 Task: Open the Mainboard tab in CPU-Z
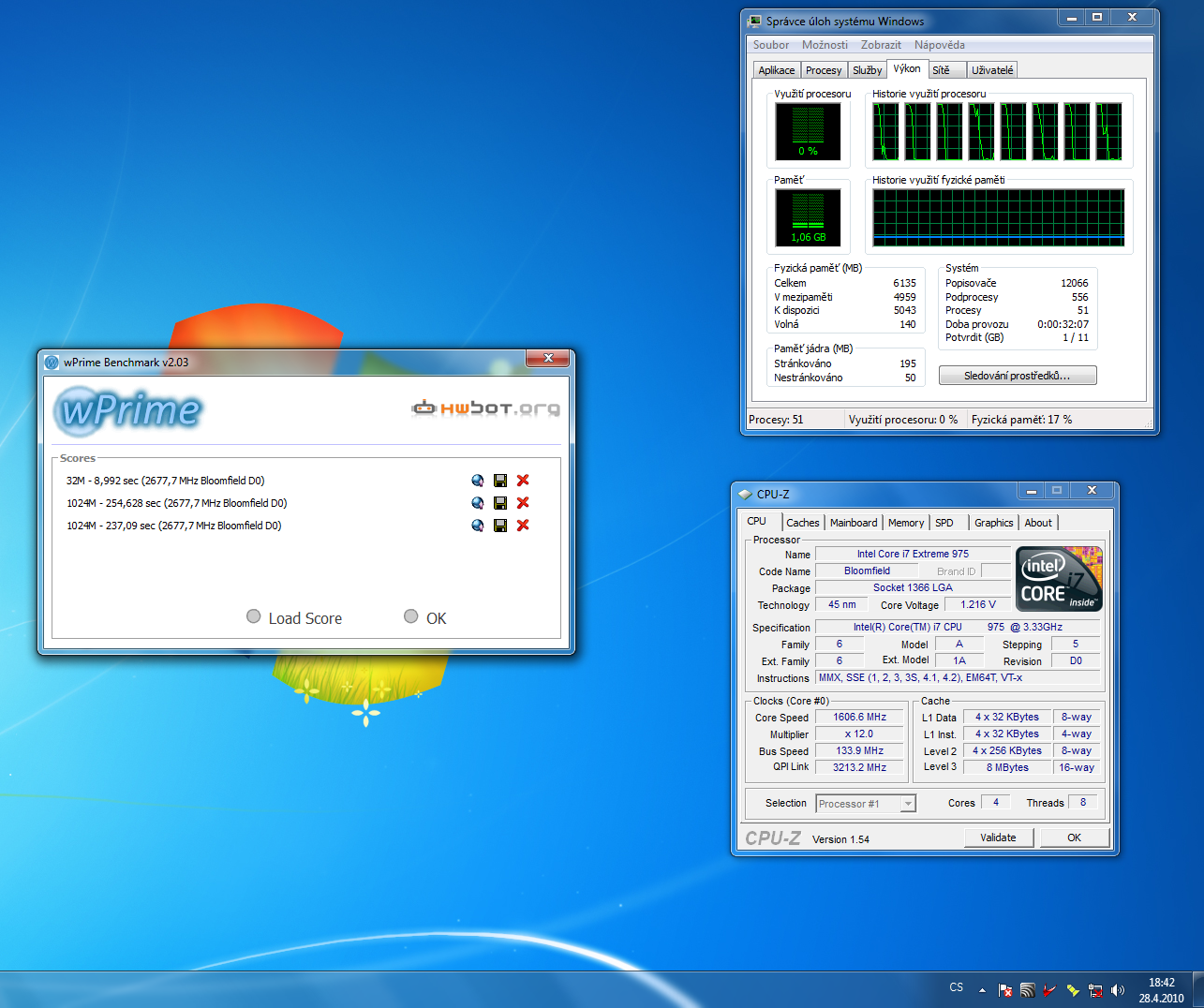point(854,523)
